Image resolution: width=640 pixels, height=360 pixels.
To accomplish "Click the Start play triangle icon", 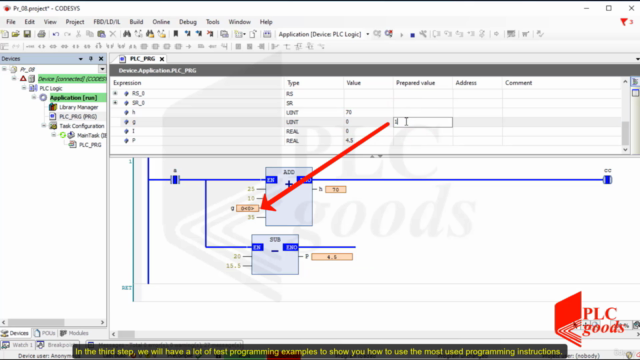I will point(402,35).
